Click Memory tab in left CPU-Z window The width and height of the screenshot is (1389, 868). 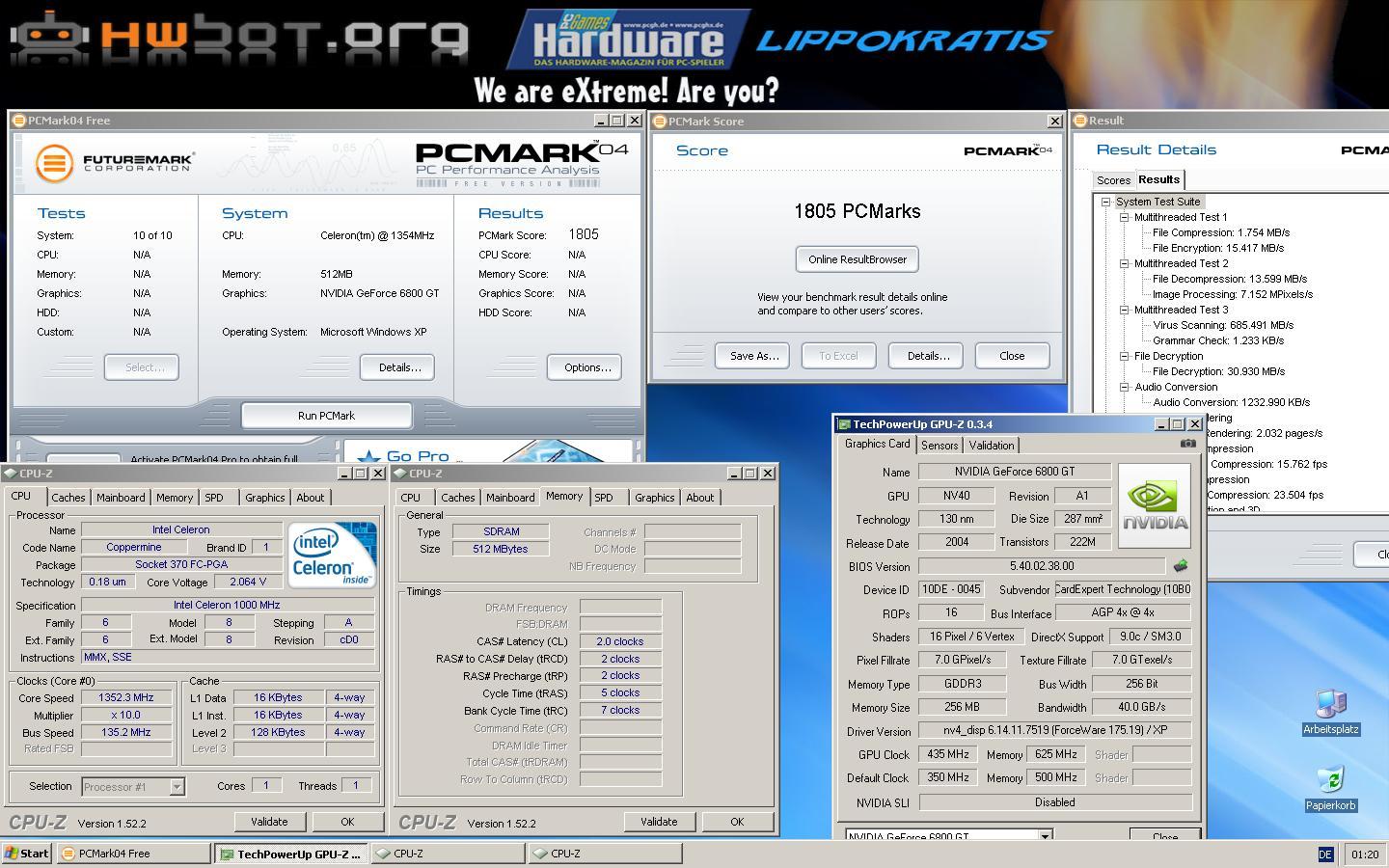click(x=175, y=498)
